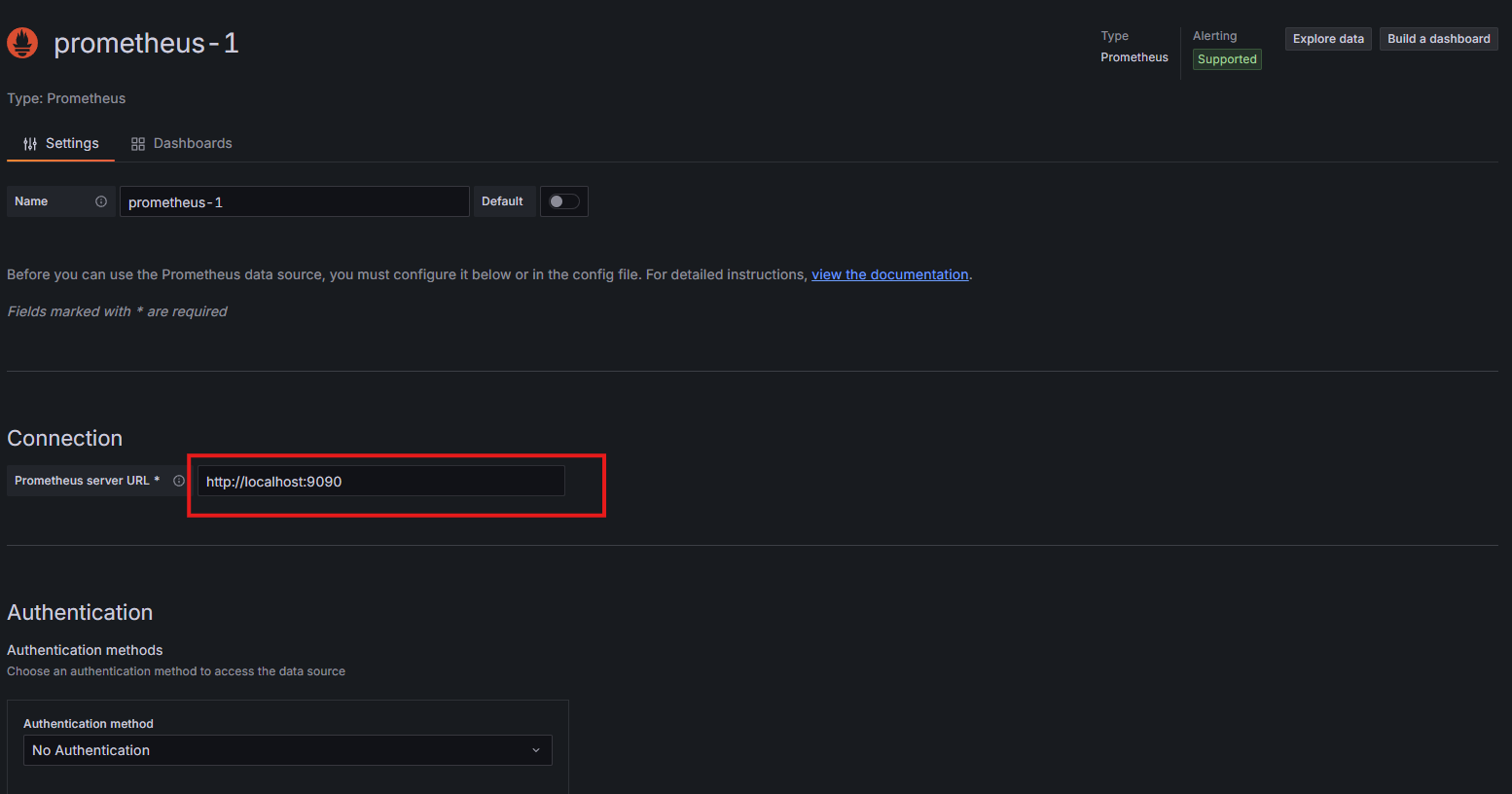Screen dimensions: 1512x794
Task: Click the Default label next to switch
Action: click(x=502, y=201)
